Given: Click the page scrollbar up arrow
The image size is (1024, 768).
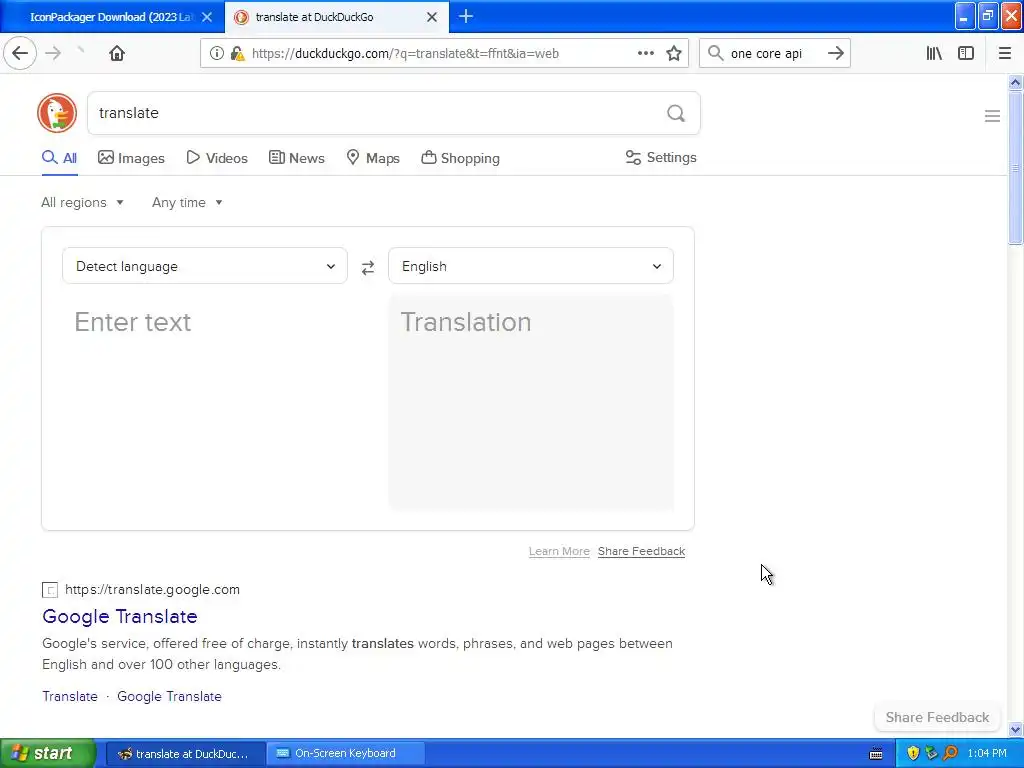Looking at the screenshot, I should (1015, 82).
